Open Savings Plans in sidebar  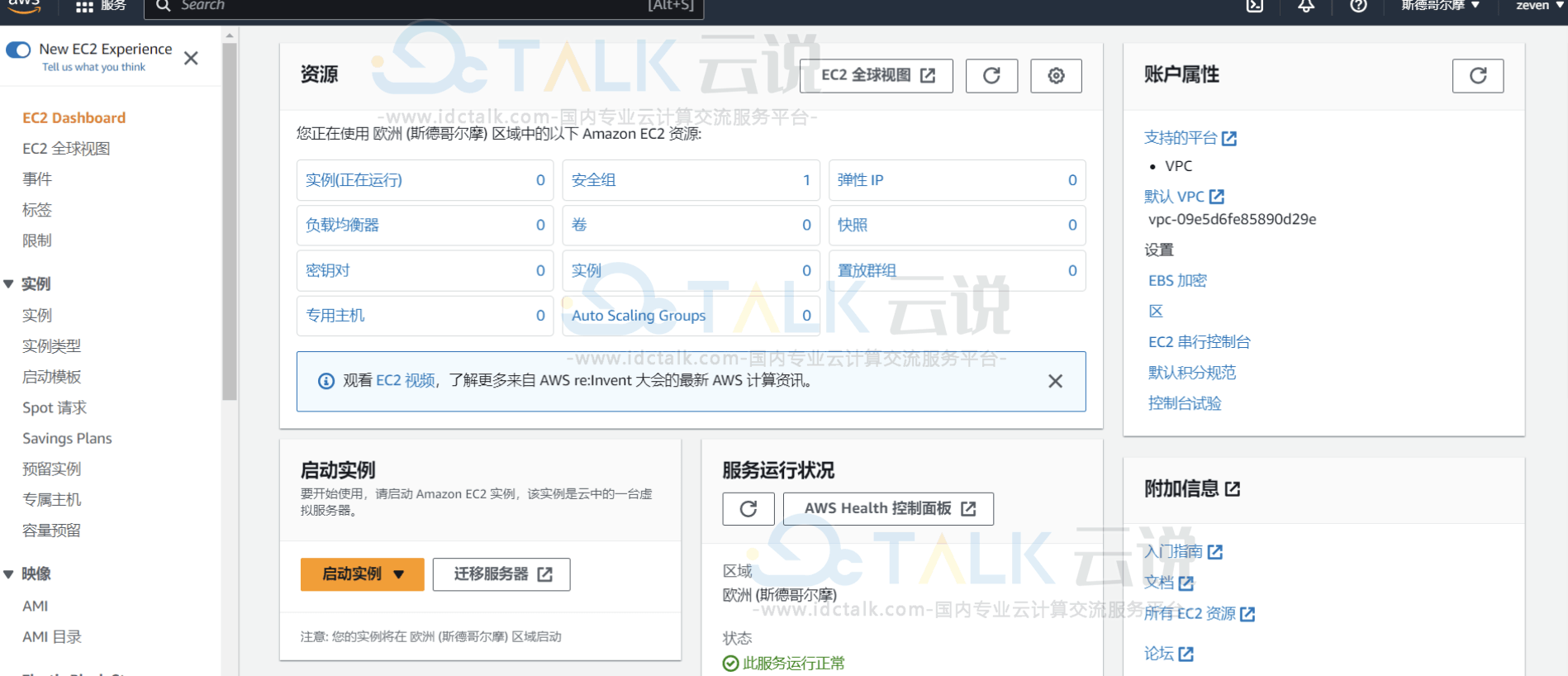[67, 438]
